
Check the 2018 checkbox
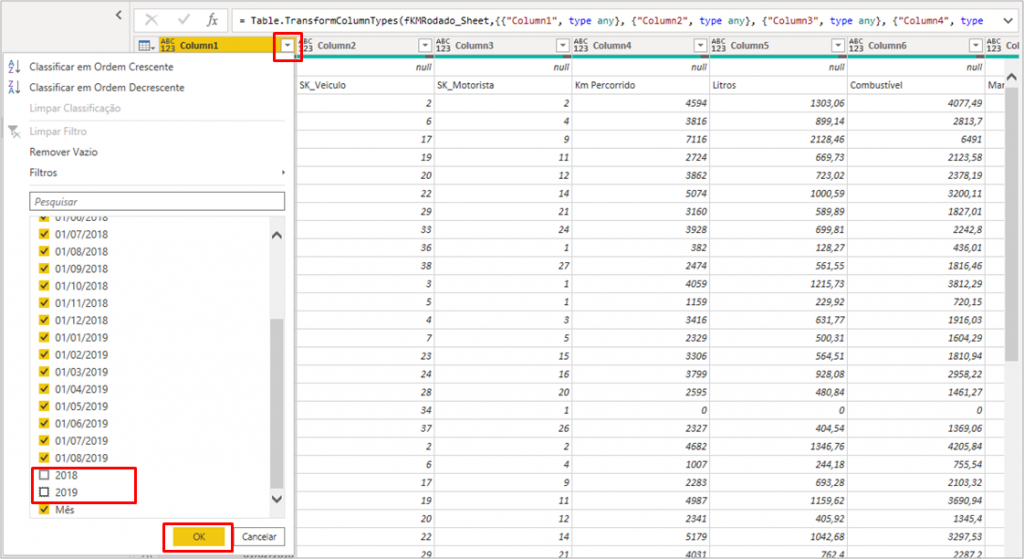point(44,475)
